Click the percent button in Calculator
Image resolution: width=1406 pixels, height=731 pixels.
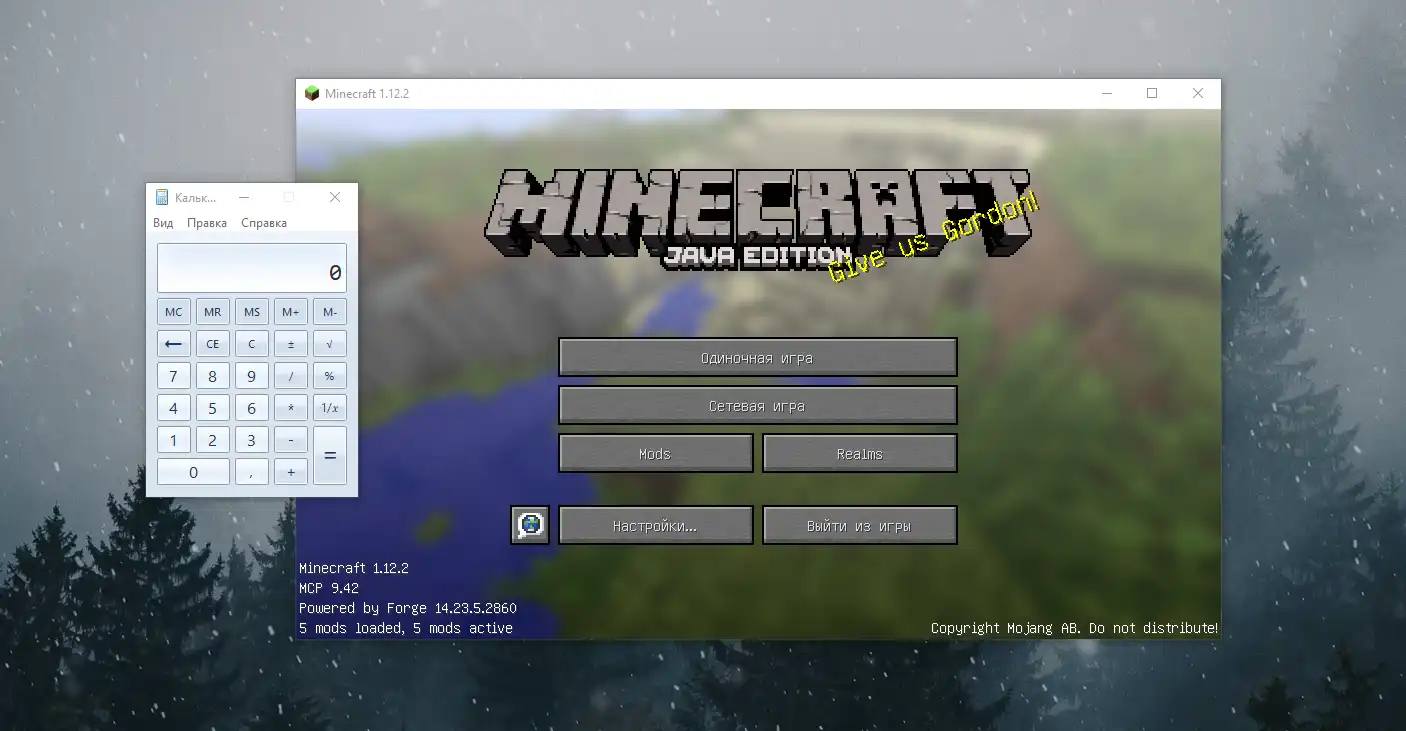pos(330,376)
